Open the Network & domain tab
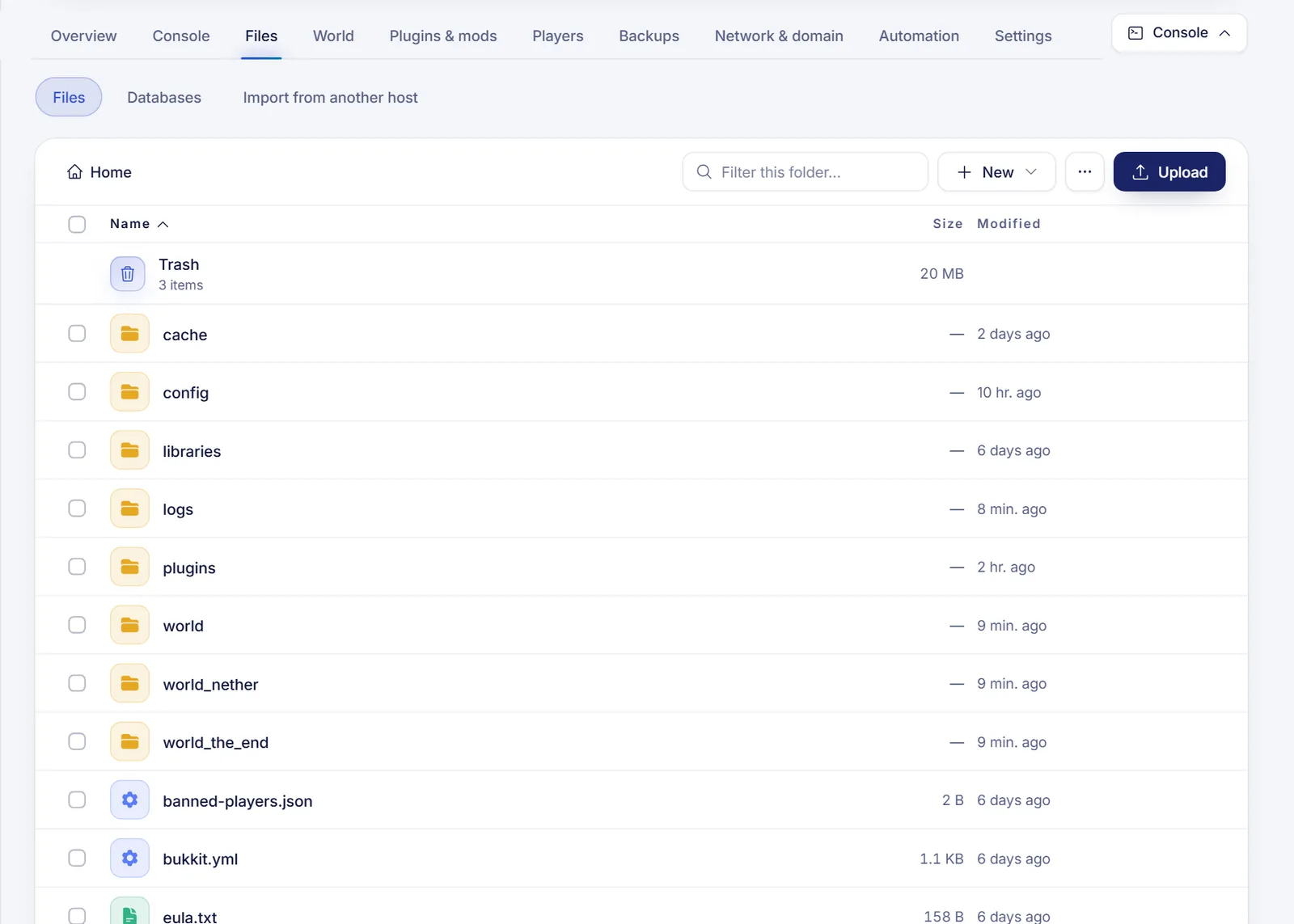Screen dimensions: 1294x924 [x=779, y=36]
